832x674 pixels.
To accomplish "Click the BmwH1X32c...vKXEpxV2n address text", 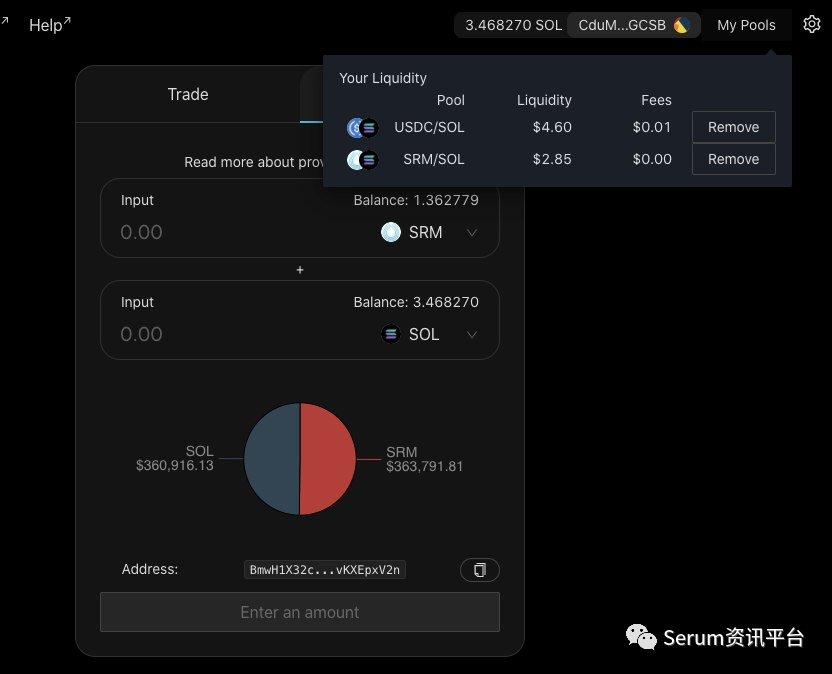I will tap(325, 569).
